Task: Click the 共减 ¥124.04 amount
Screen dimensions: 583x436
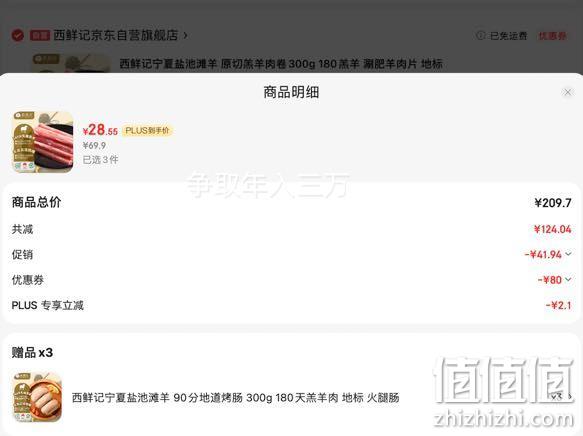Action: tap(553, 229)
